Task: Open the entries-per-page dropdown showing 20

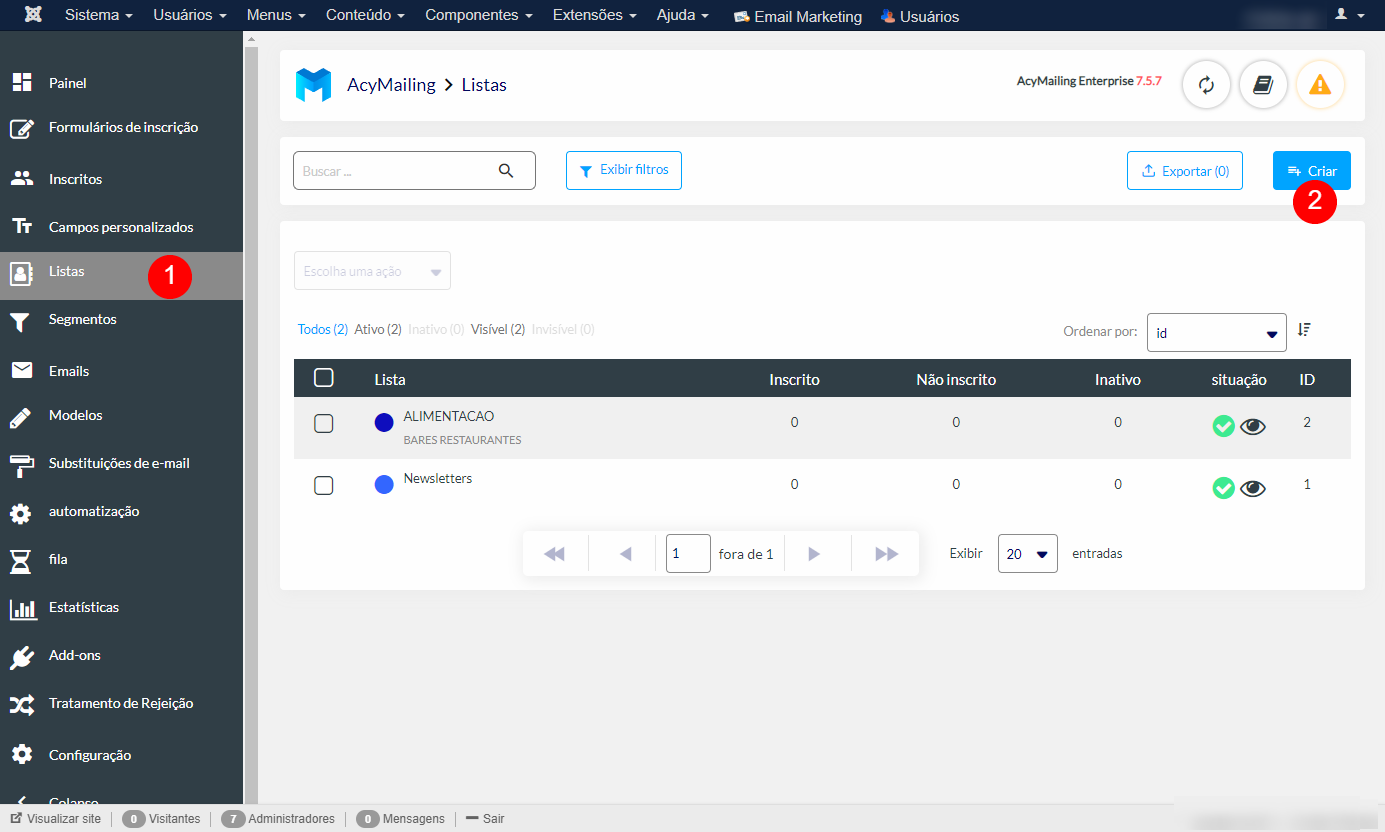Action: coord(1027,554)
